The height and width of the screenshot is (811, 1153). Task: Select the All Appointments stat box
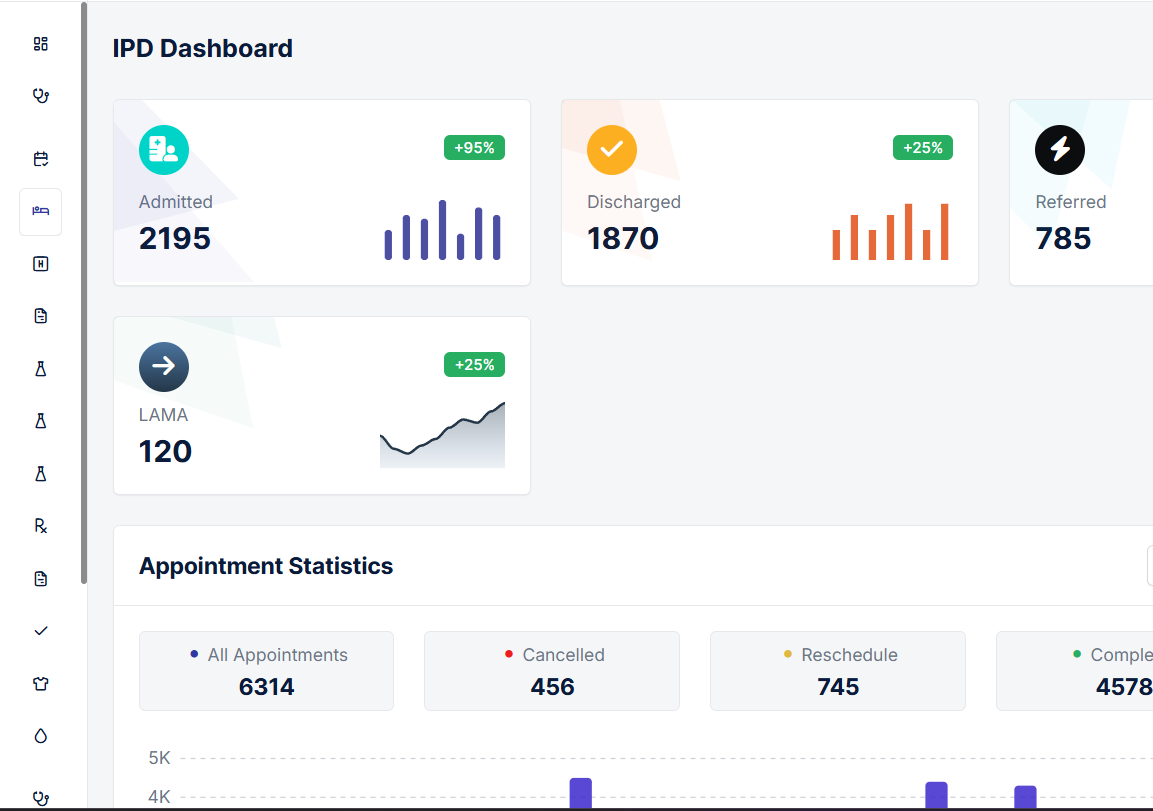click(x=266, y=671)
